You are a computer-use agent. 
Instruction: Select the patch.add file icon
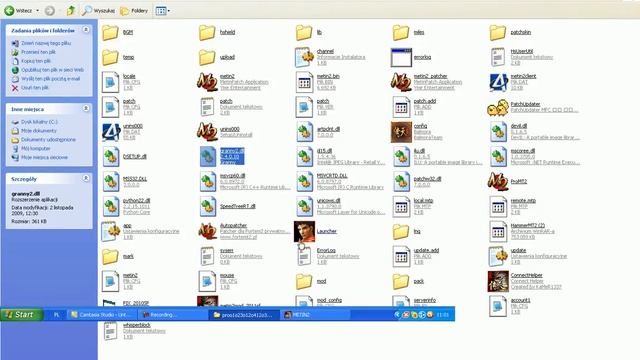[x=401, y=107]
